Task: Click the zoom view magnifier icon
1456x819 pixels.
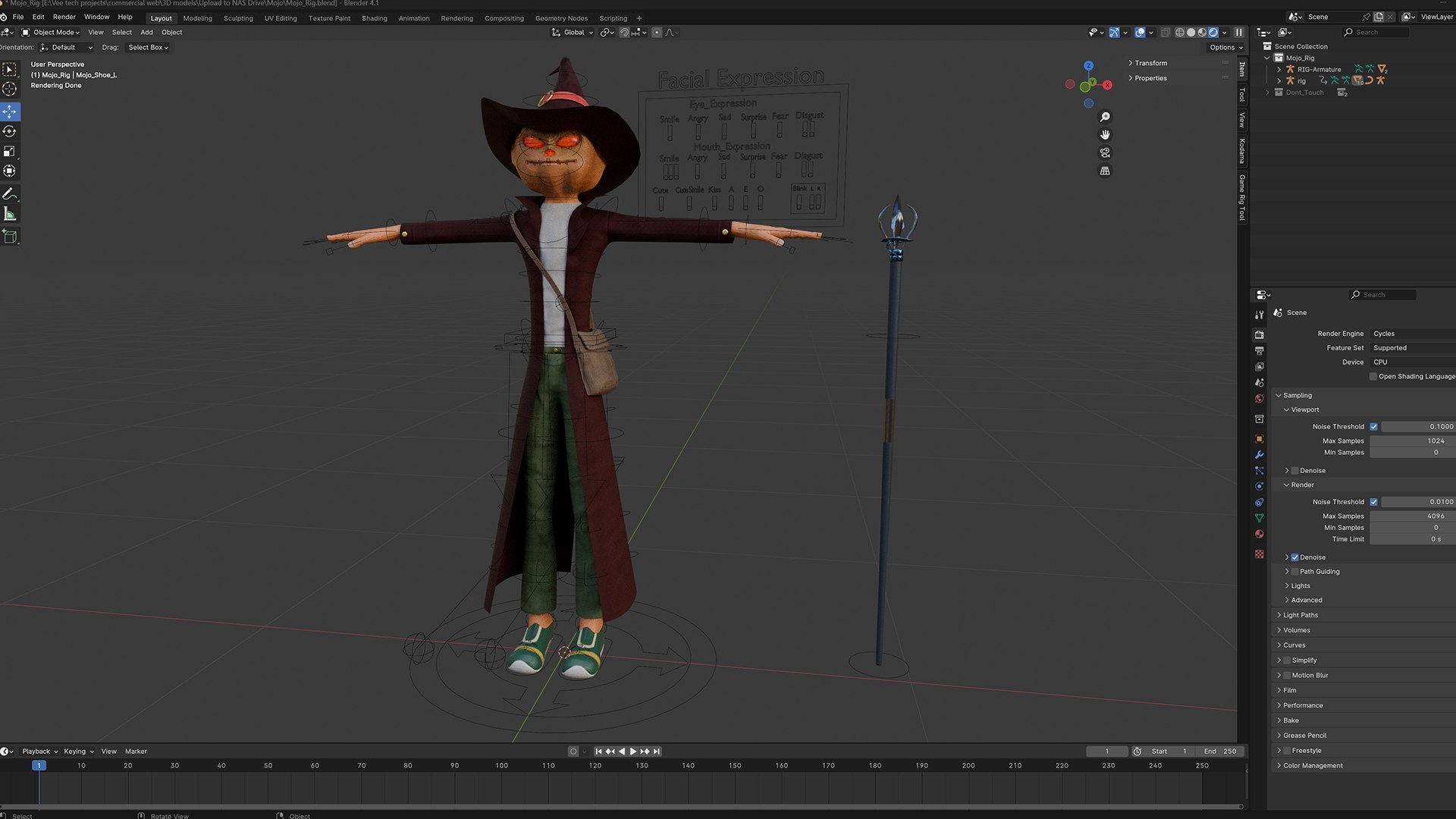Action: (x=1105, y=117)
